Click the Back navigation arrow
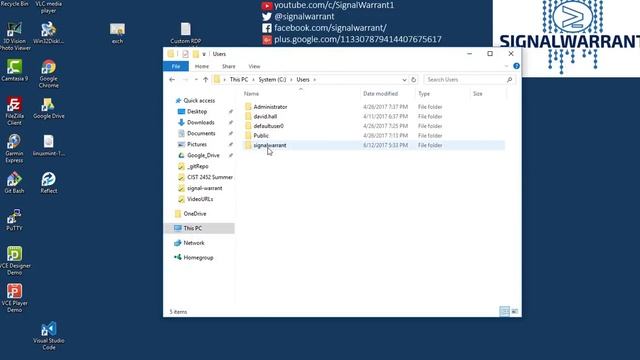This screenshot has height=360, width=640. 172,80
